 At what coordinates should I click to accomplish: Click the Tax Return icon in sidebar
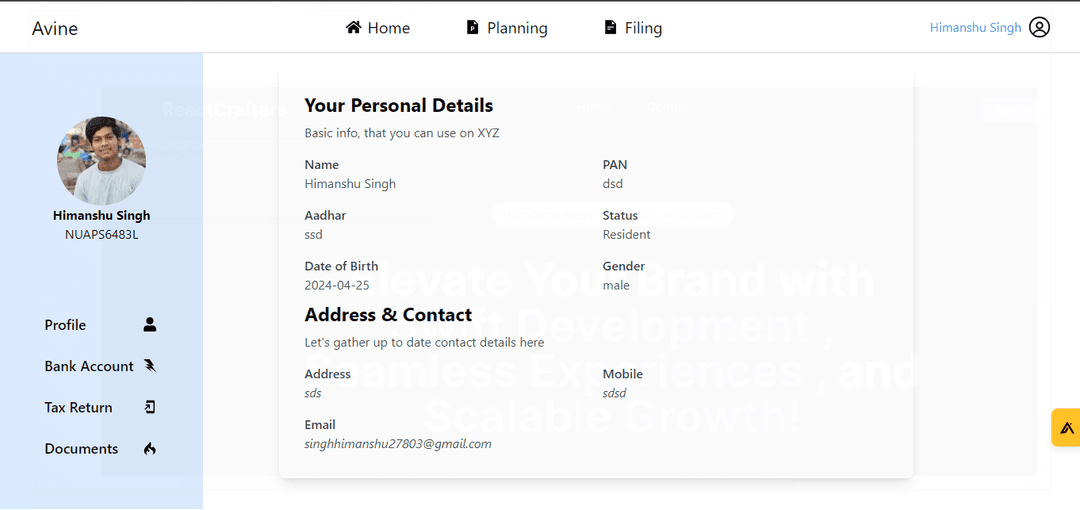150,407
